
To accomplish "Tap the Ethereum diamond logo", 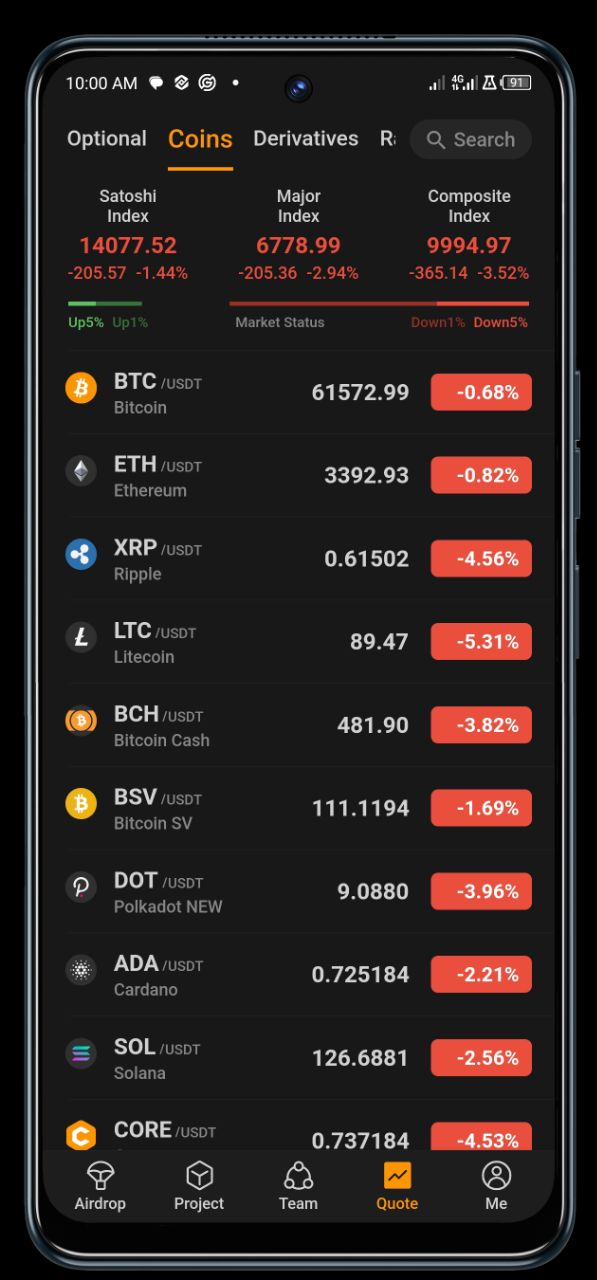I will point(81,470).
